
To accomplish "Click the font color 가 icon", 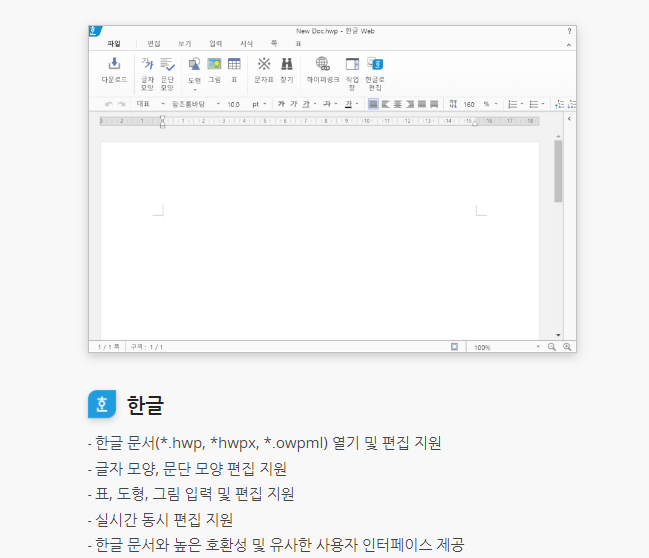I will [349, 104].
